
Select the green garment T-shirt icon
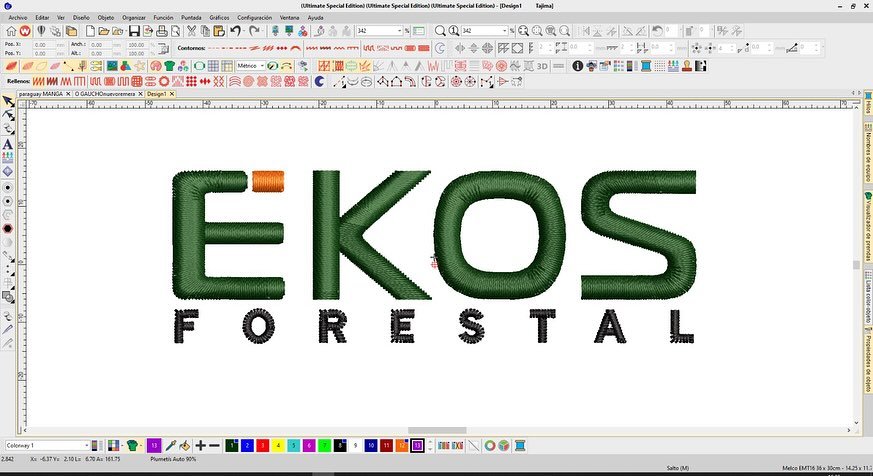[x=170, y=66]
